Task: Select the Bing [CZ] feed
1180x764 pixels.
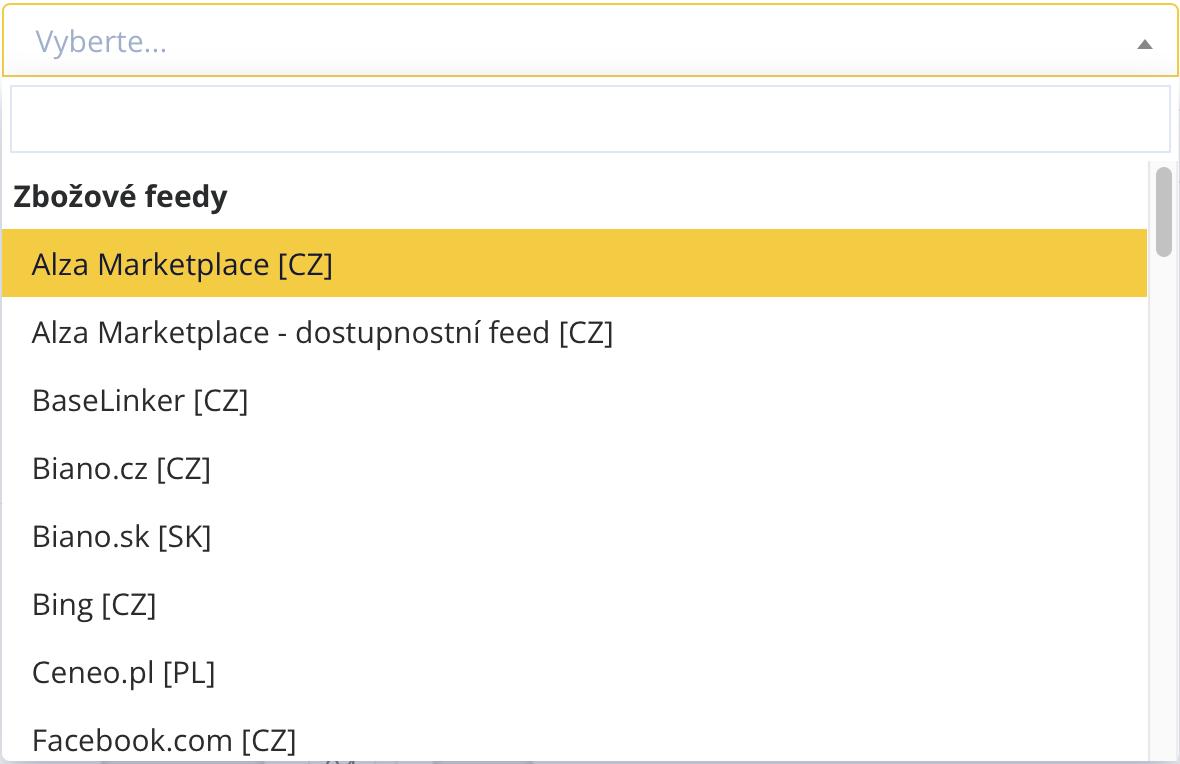Action: click(94, 604)
